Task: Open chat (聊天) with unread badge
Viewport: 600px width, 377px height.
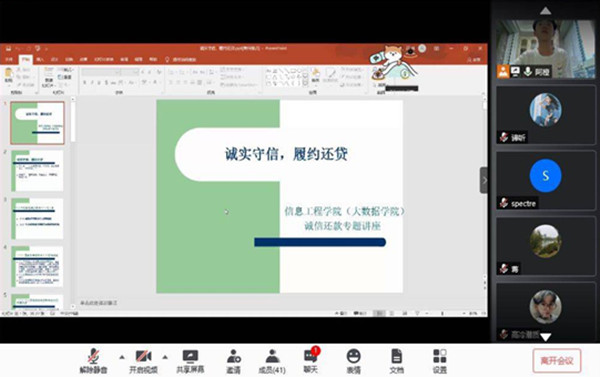Action: click(x=311, y=361)
